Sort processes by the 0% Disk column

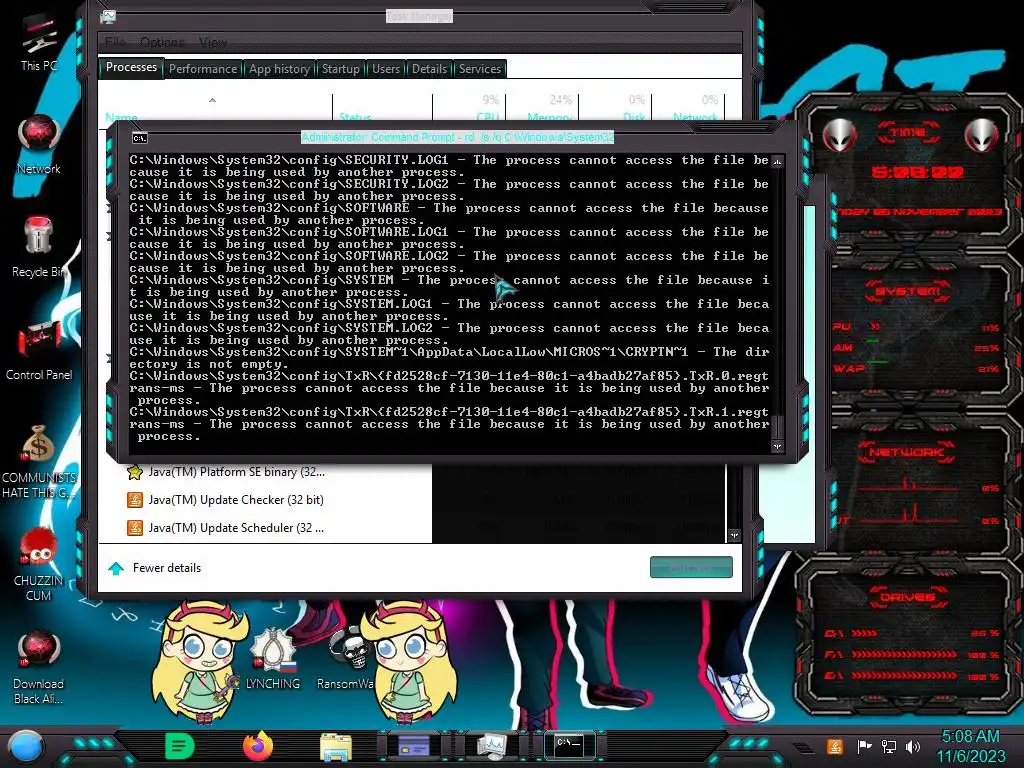tap(615, 107)
